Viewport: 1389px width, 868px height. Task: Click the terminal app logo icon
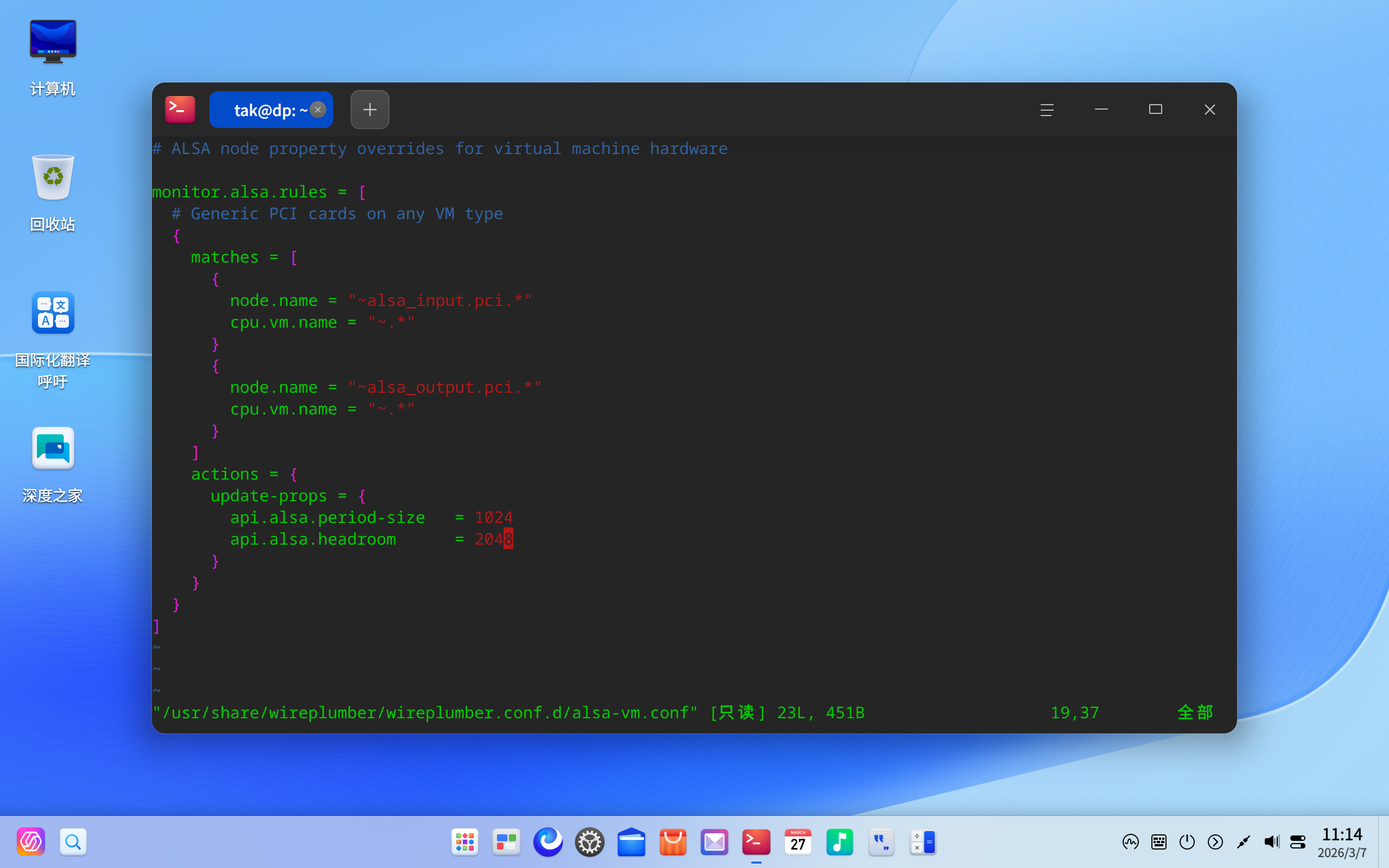tap(180, 109)
